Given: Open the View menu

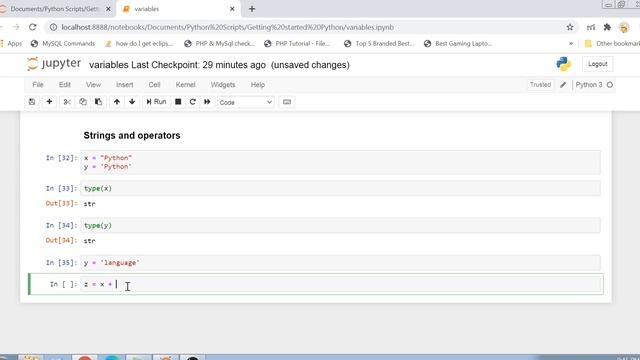Looking at the screenshot, I should (x=93, y=84).
